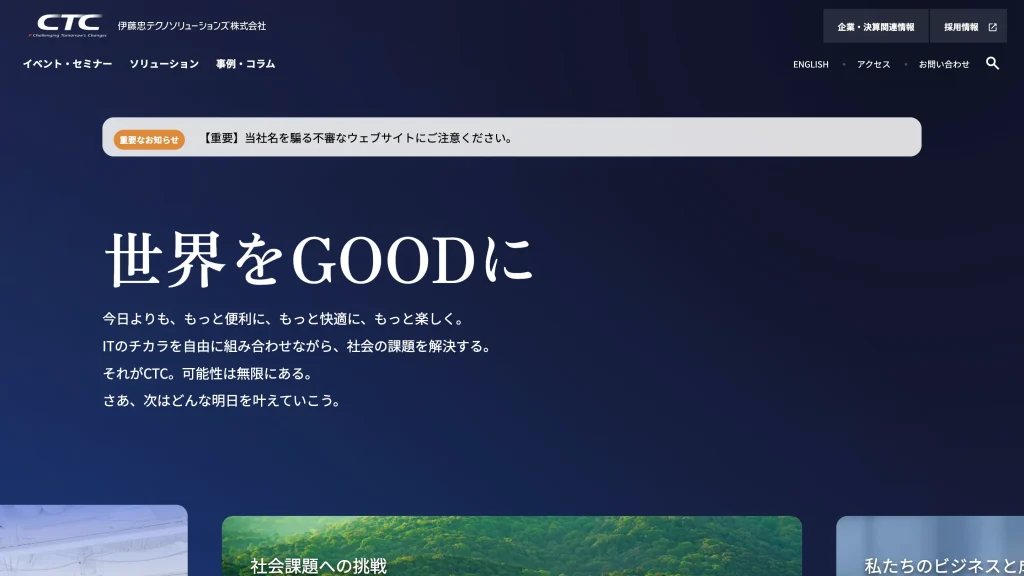Open the お問い合わせ contact page
This screenshot has width=1024, height=576.
click(944, 64)
